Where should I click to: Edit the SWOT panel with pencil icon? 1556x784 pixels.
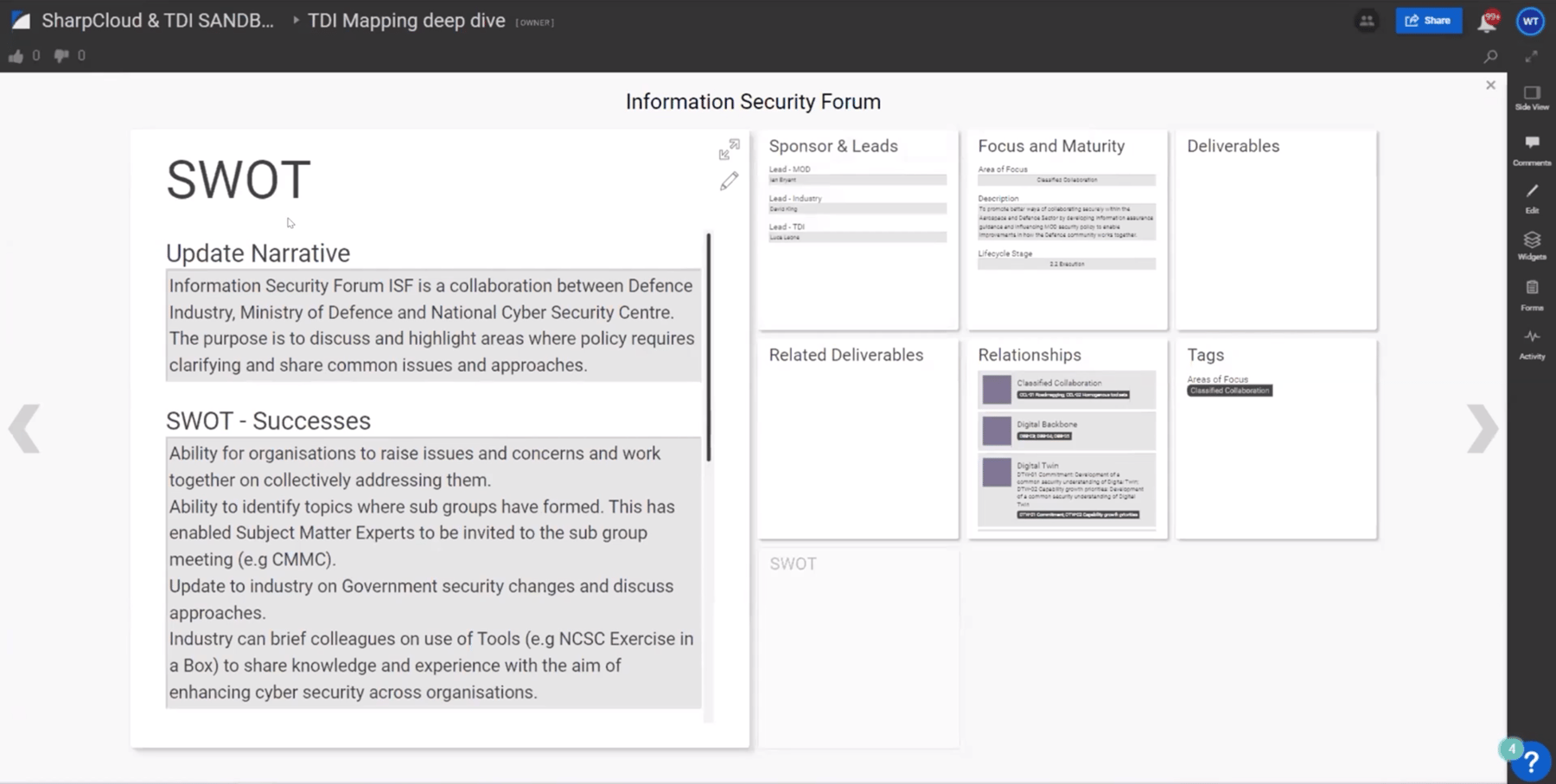click(729, 181)
